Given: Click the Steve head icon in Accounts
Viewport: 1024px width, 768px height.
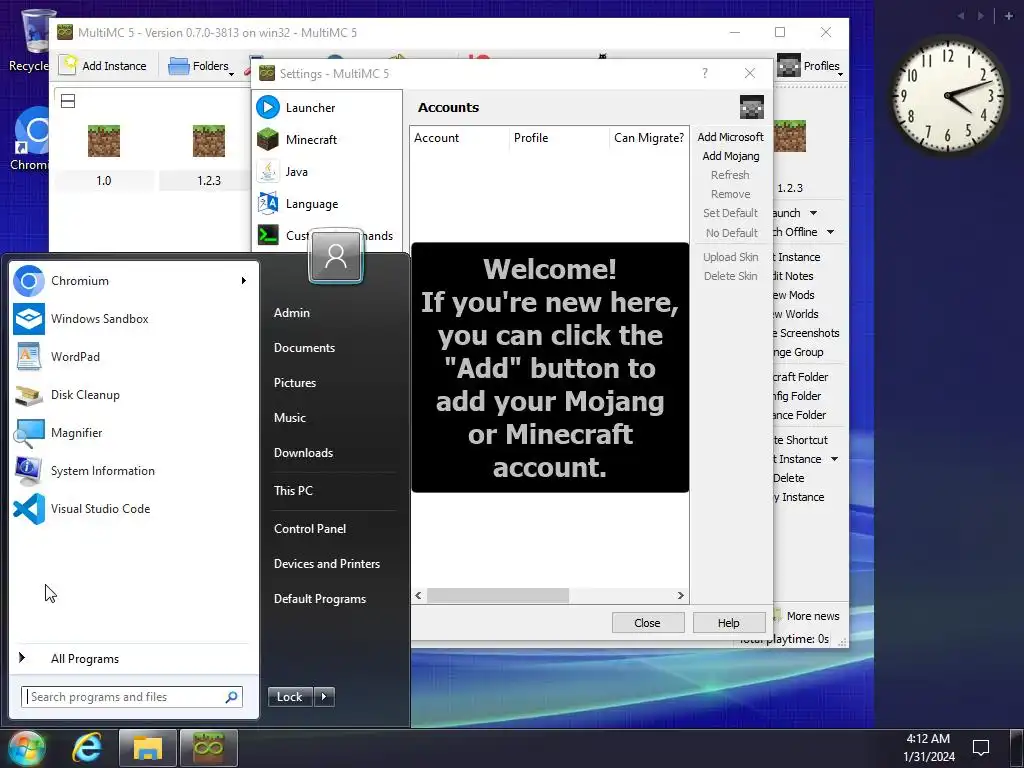Looking at the screenshot, I should point(752,107).
